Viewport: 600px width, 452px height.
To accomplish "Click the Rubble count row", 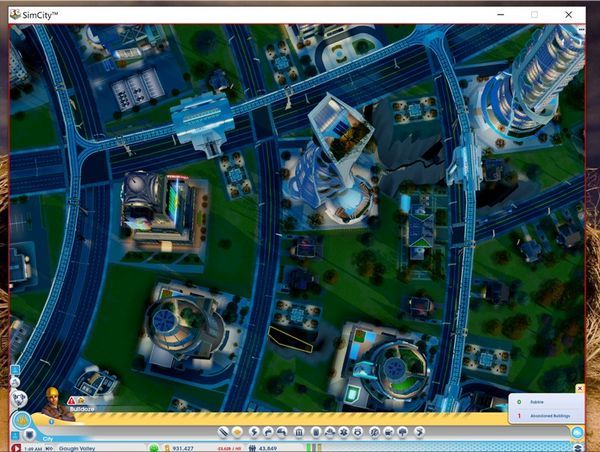I will point(545,402).
